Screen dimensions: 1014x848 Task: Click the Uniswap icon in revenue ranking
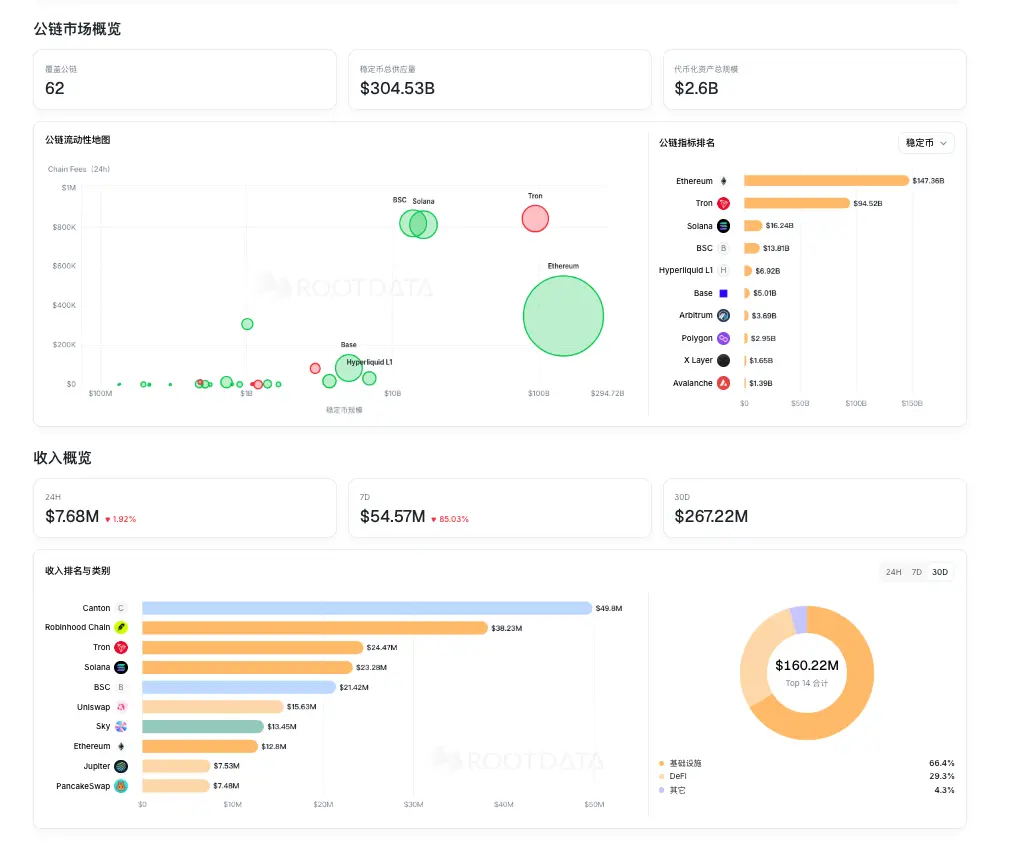121,707
